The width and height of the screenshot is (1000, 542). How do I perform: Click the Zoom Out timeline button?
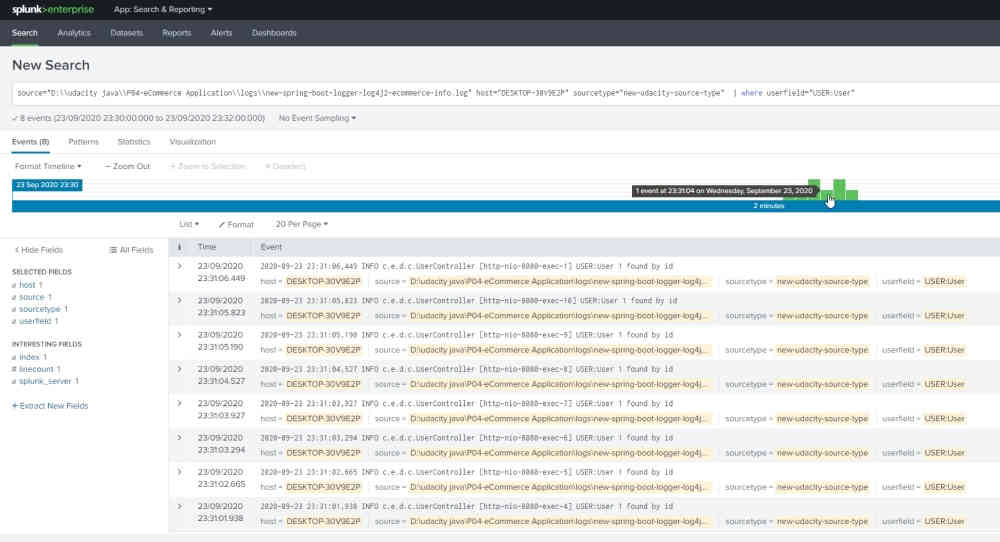coord(128,166)
